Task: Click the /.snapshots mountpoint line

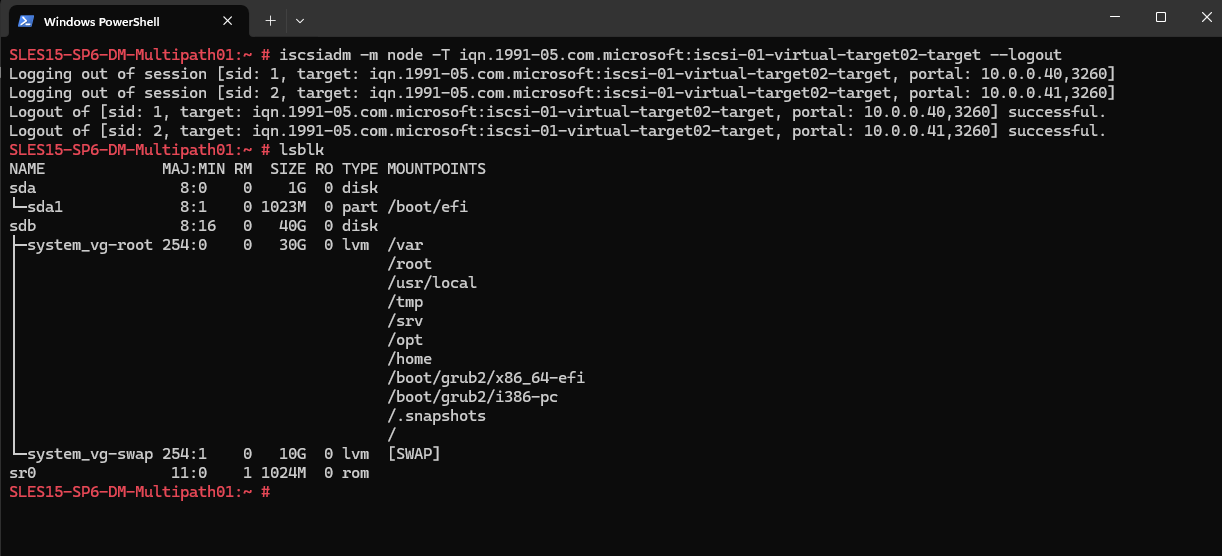Action: coord(437,416)
